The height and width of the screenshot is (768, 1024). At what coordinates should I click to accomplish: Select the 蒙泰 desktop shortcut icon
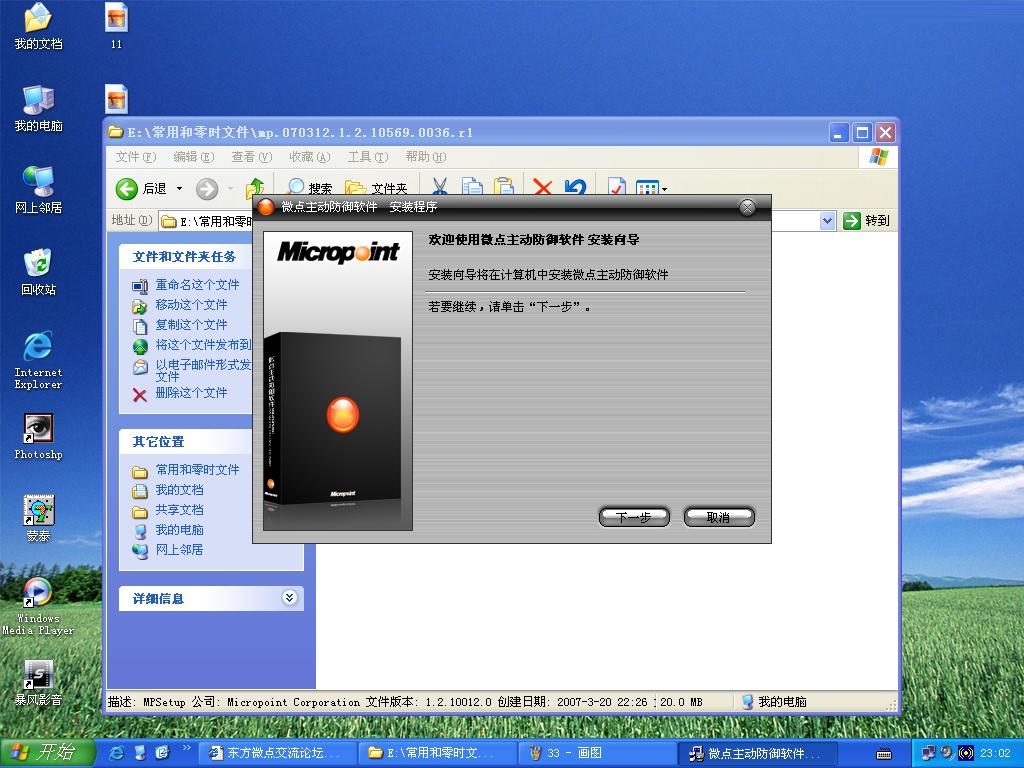[39, 519]
